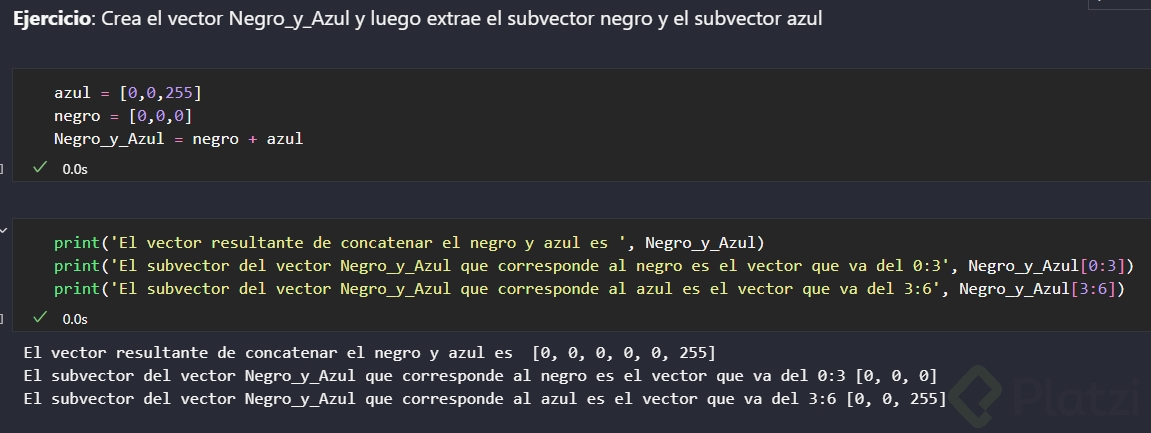Click the execution count bracket of the first cell
This screenshot has height=433, width=1151.
coord(3,168)
